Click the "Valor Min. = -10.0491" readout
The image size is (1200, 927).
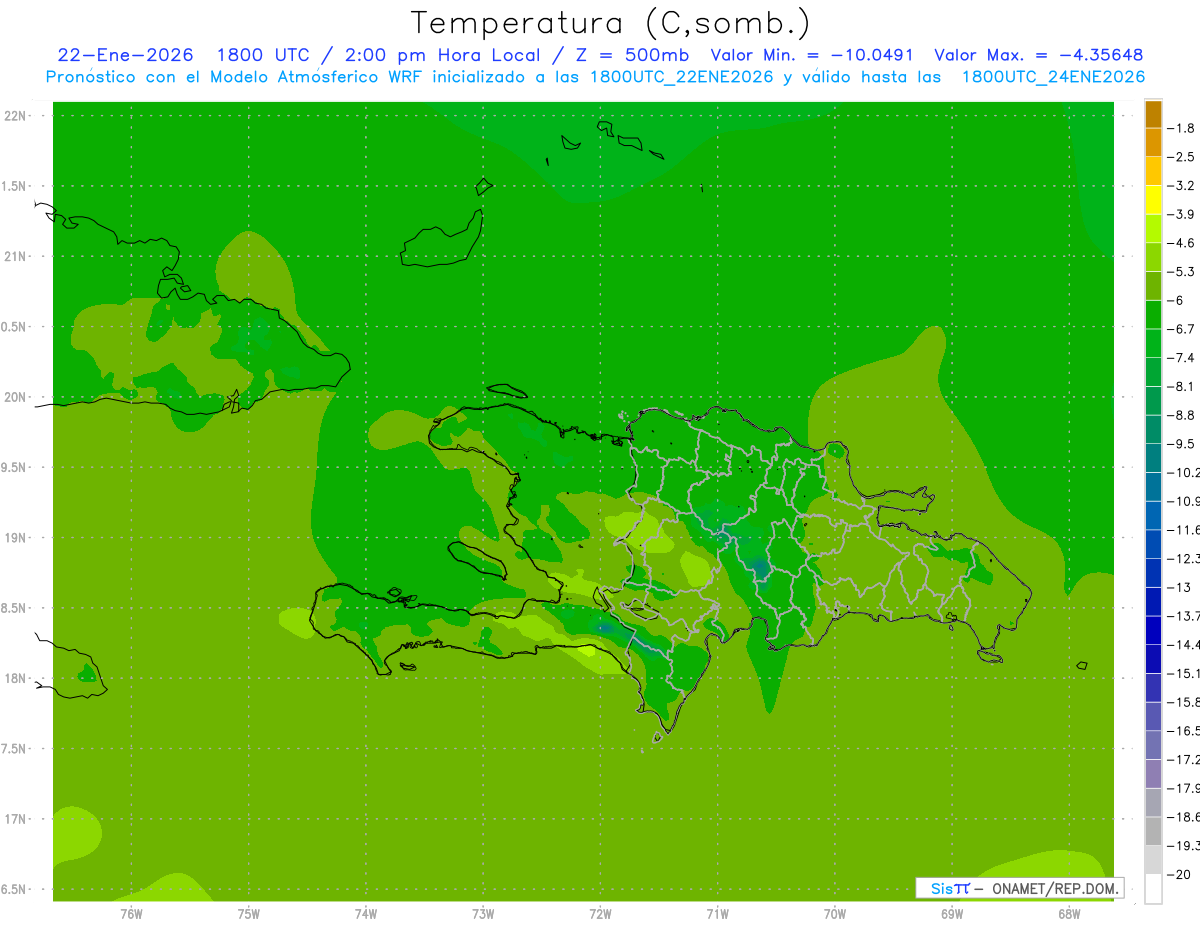[812, 55]
